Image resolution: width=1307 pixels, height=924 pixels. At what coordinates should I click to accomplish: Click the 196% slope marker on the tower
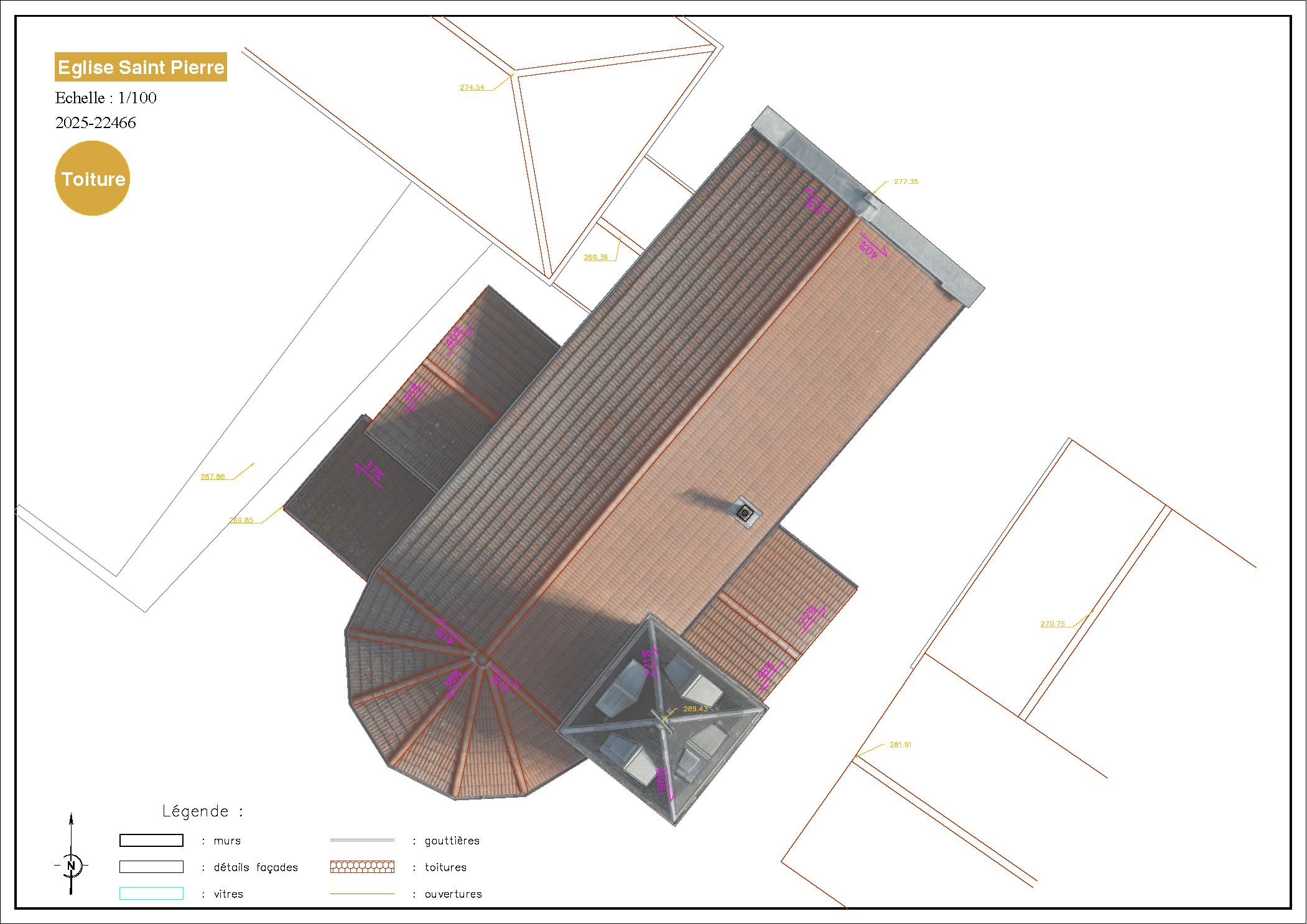click(x=664, y=782)
